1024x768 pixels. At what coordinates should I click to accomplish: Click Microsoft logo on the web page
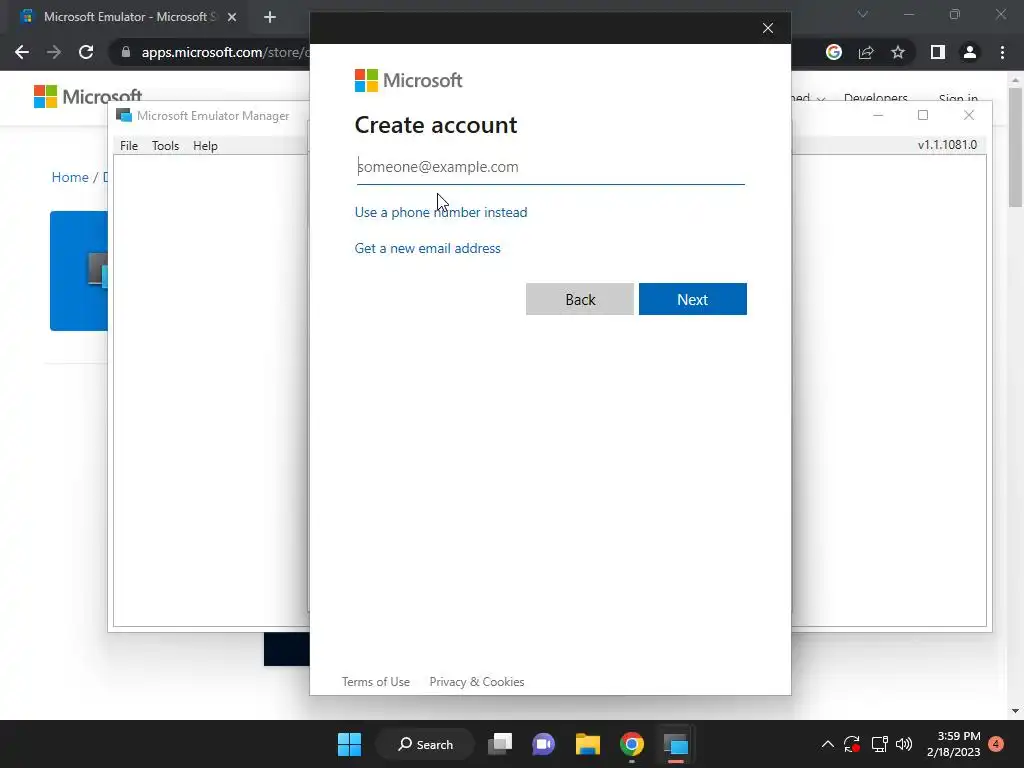[88, 97]
